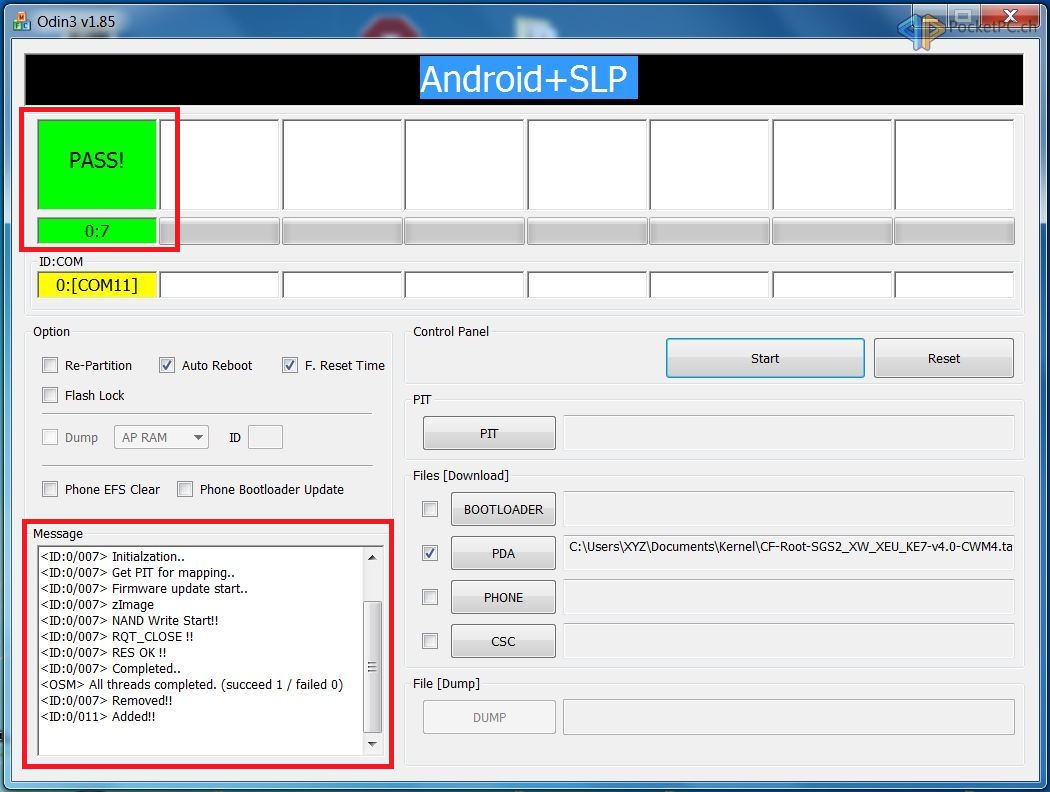Viewport: 1050px width, 792px height.
Task: Click the 'NAND Write Start!!' log line
Action: click(x=130, y=621)
